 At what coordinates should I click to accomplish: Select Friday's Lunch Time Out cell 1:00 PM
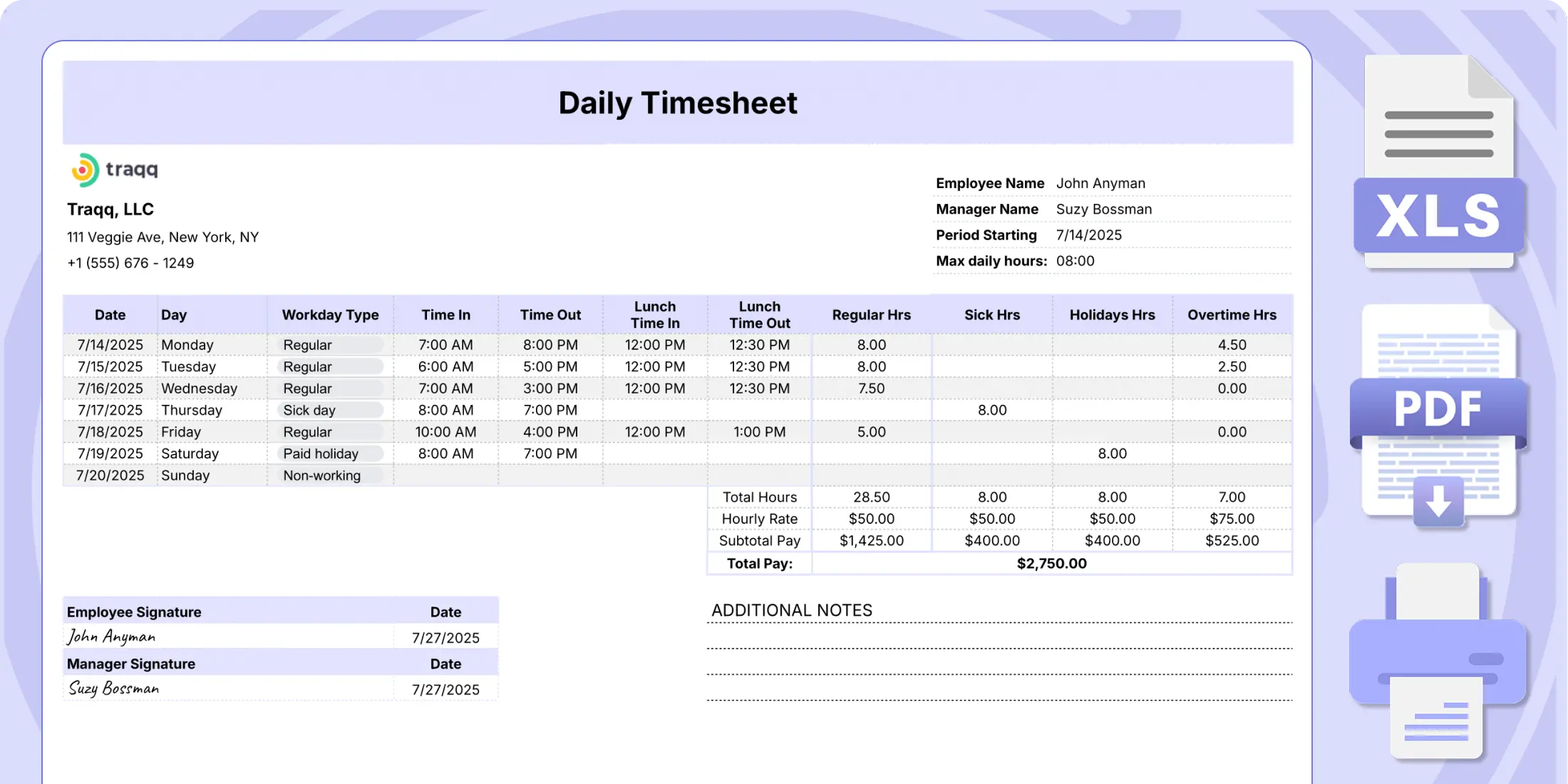(x=759, y=432)
